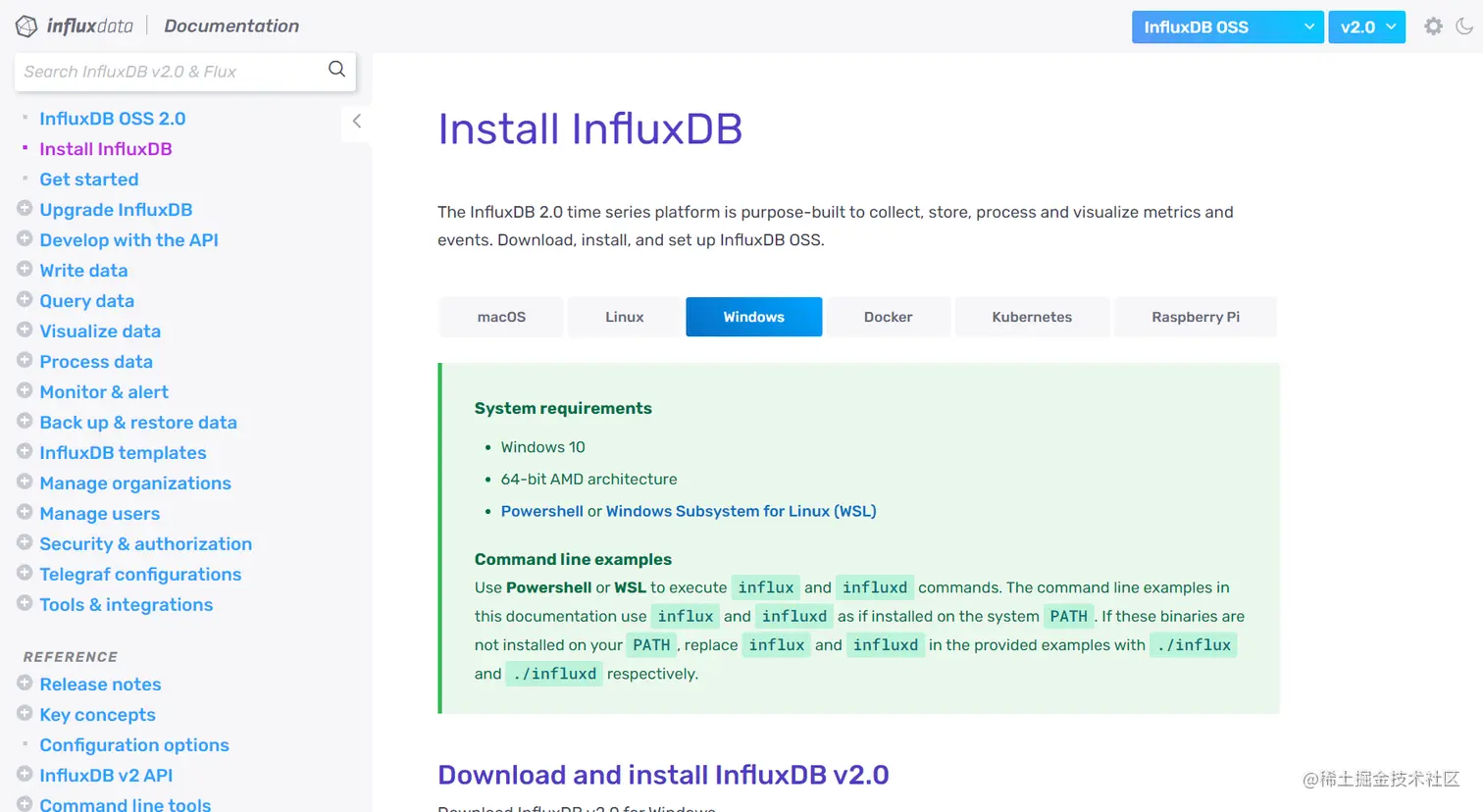The height and width of the screenshot is (812, 1483).
Task: Open the v2.0 version dropdown
Action: 1367,27
